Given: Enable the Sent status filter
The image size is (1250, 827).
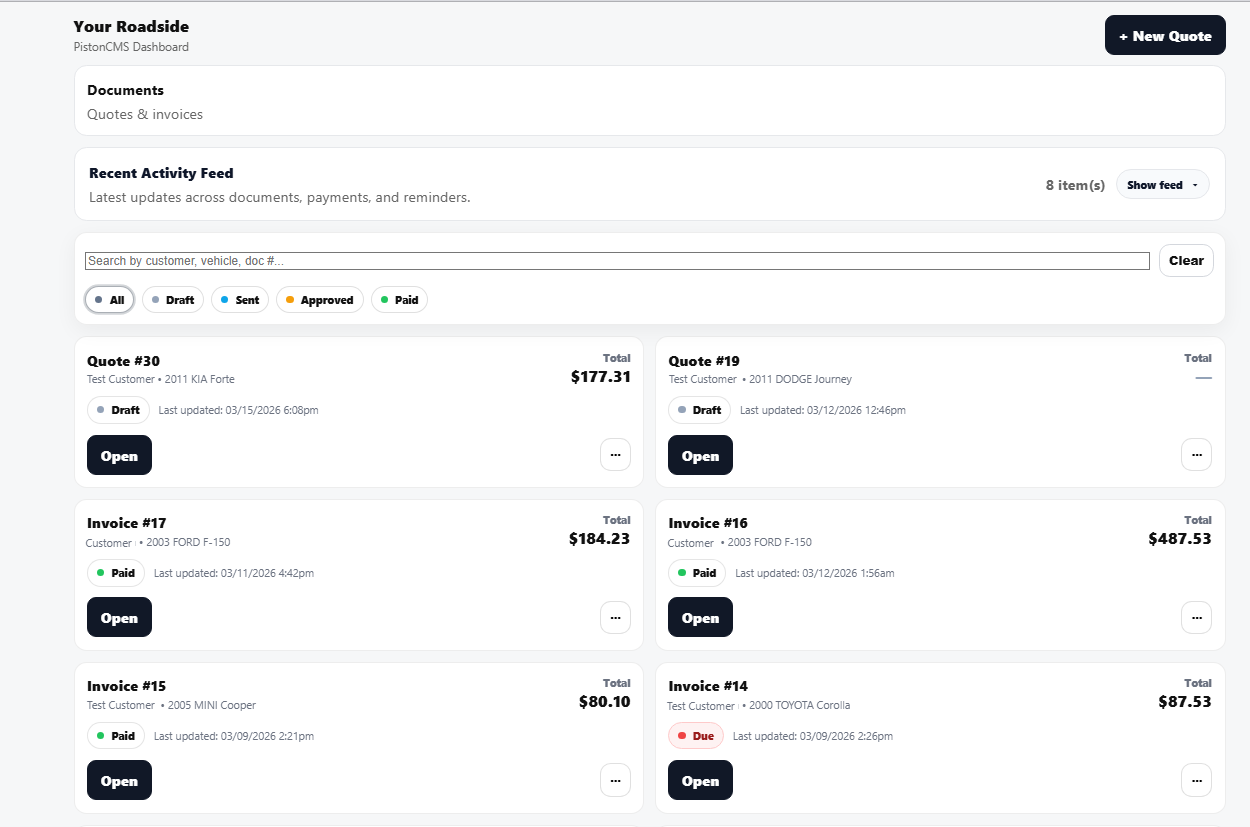Looking at the screenshot, I should [239, 299].
